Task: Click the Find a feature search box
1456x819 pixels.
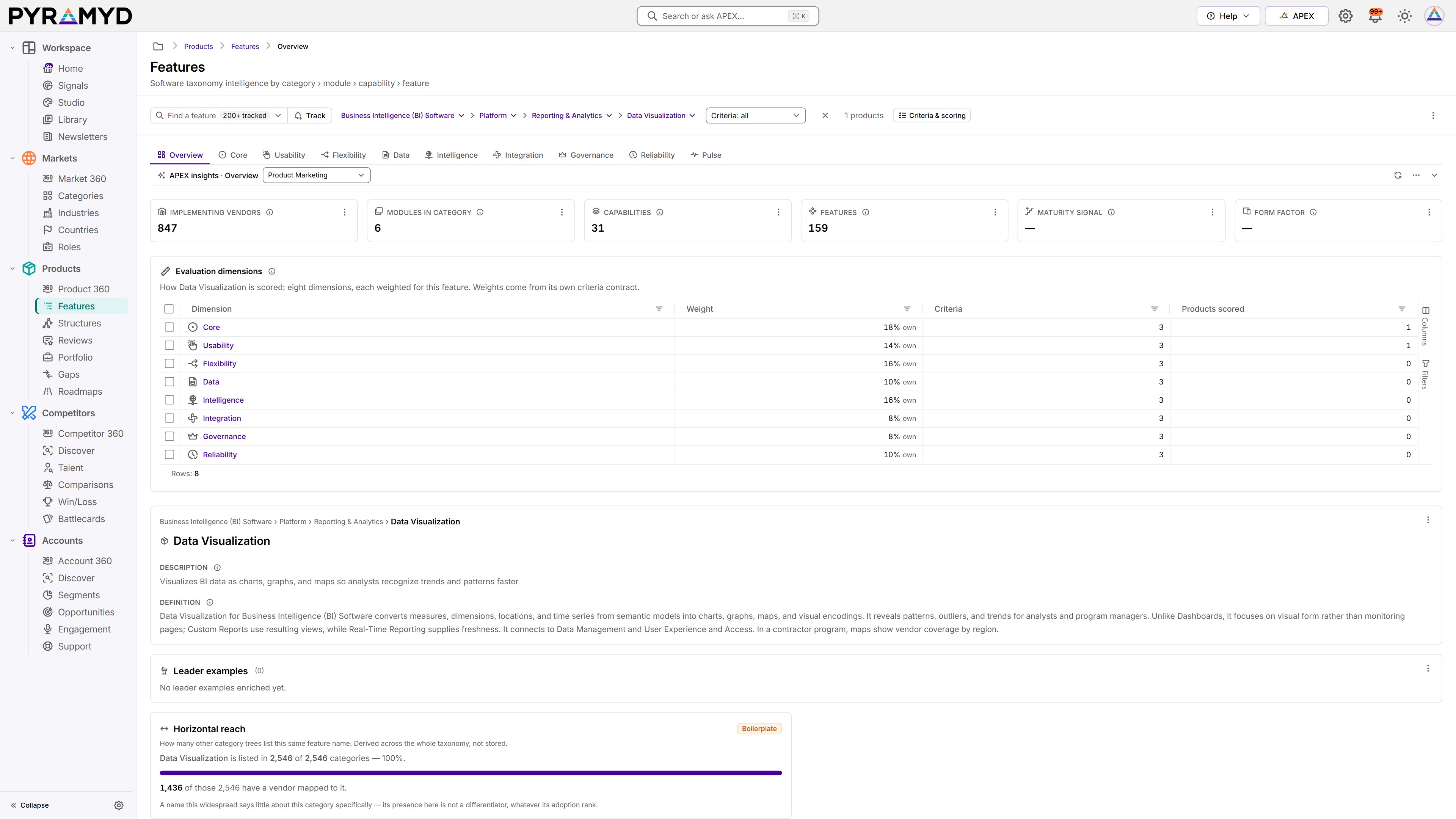Action: (x=219, y=115)
